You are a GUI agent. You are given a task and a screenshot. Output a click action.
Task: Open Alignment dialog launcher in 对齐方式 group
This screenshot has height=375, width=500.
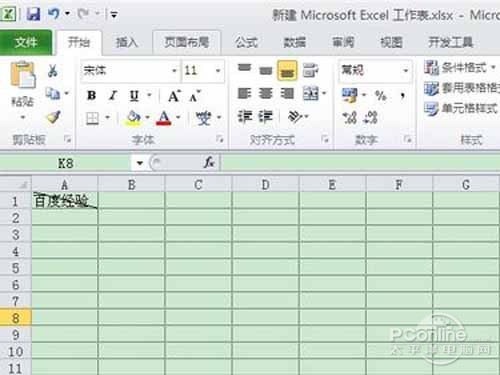coord(325,139)
